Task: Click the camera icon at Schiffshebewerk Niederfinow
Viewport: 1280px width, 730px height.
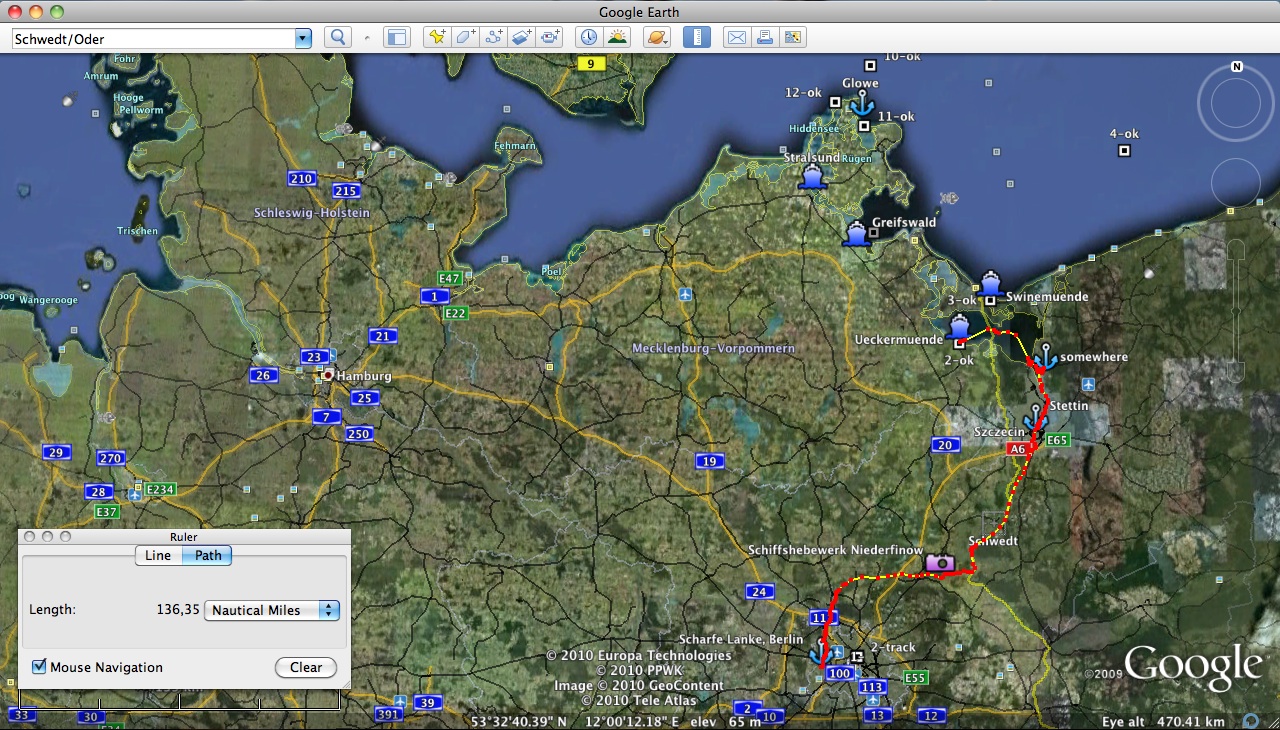Action: click(x=939, y=563)
